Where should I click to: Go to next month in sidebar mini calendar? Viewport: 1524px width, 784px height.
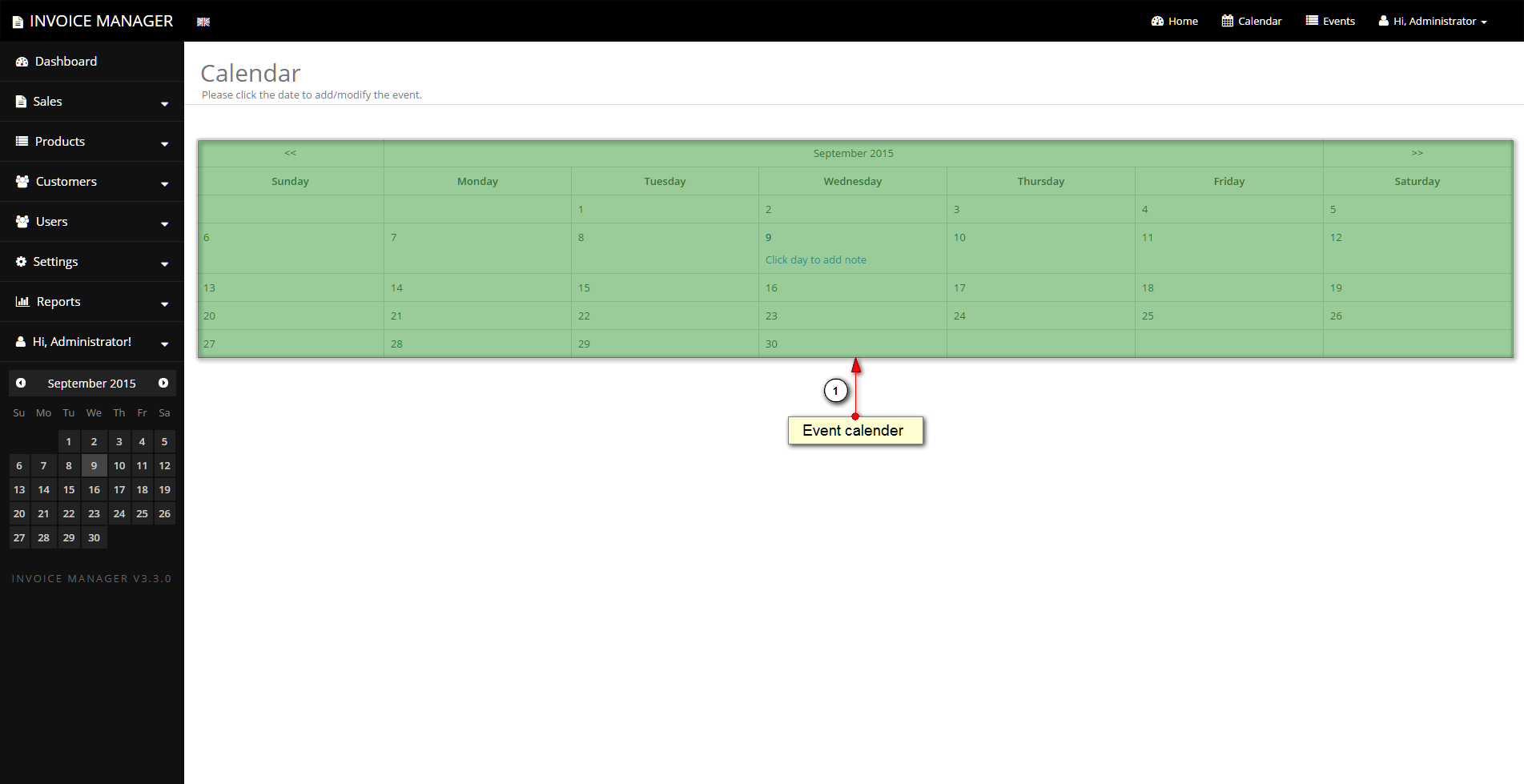163,383
